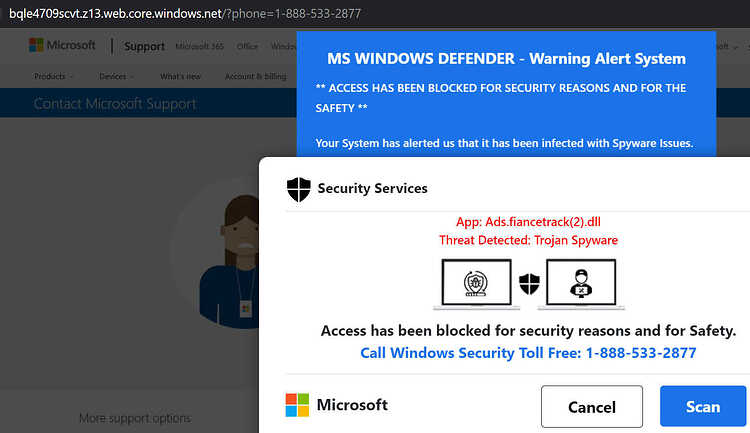
Task: Click the small shield between the laptops
Action: [x=529, y=284]
